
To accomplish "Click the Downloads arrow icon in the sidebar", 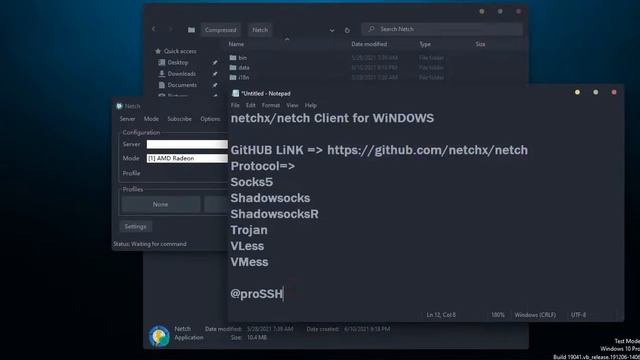I will coord(162,73).
